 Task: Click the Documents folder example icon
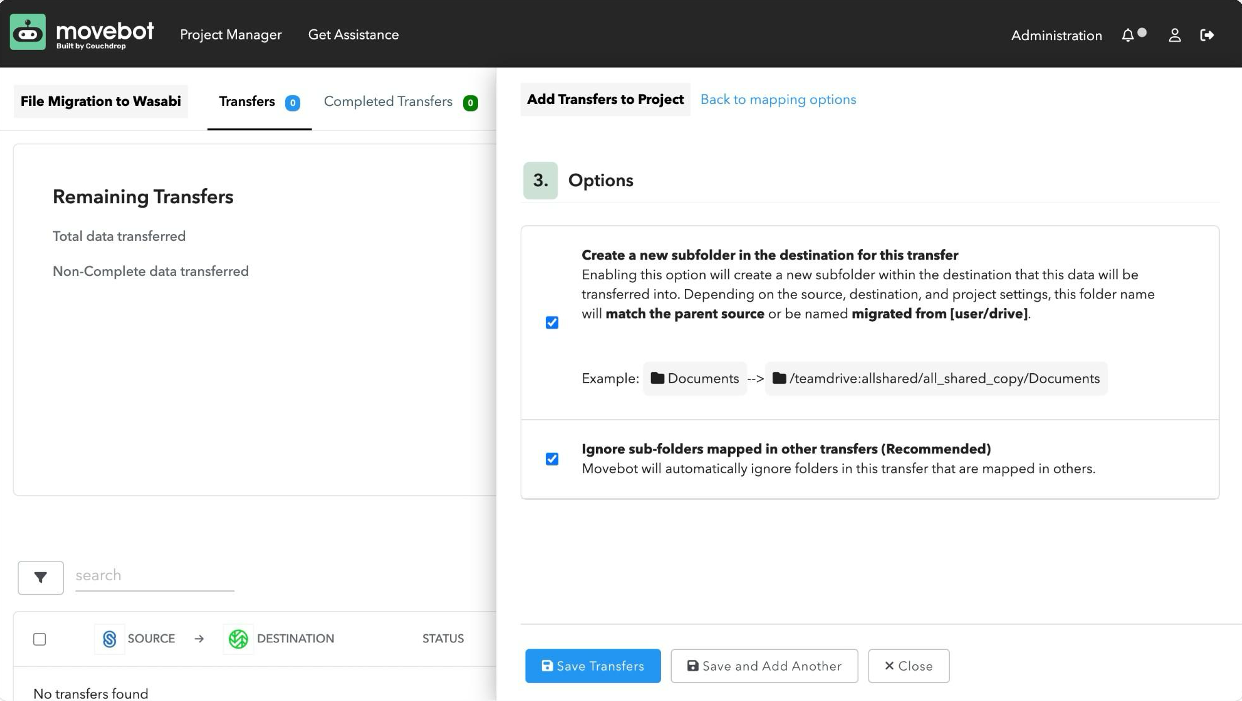point(657,379)
